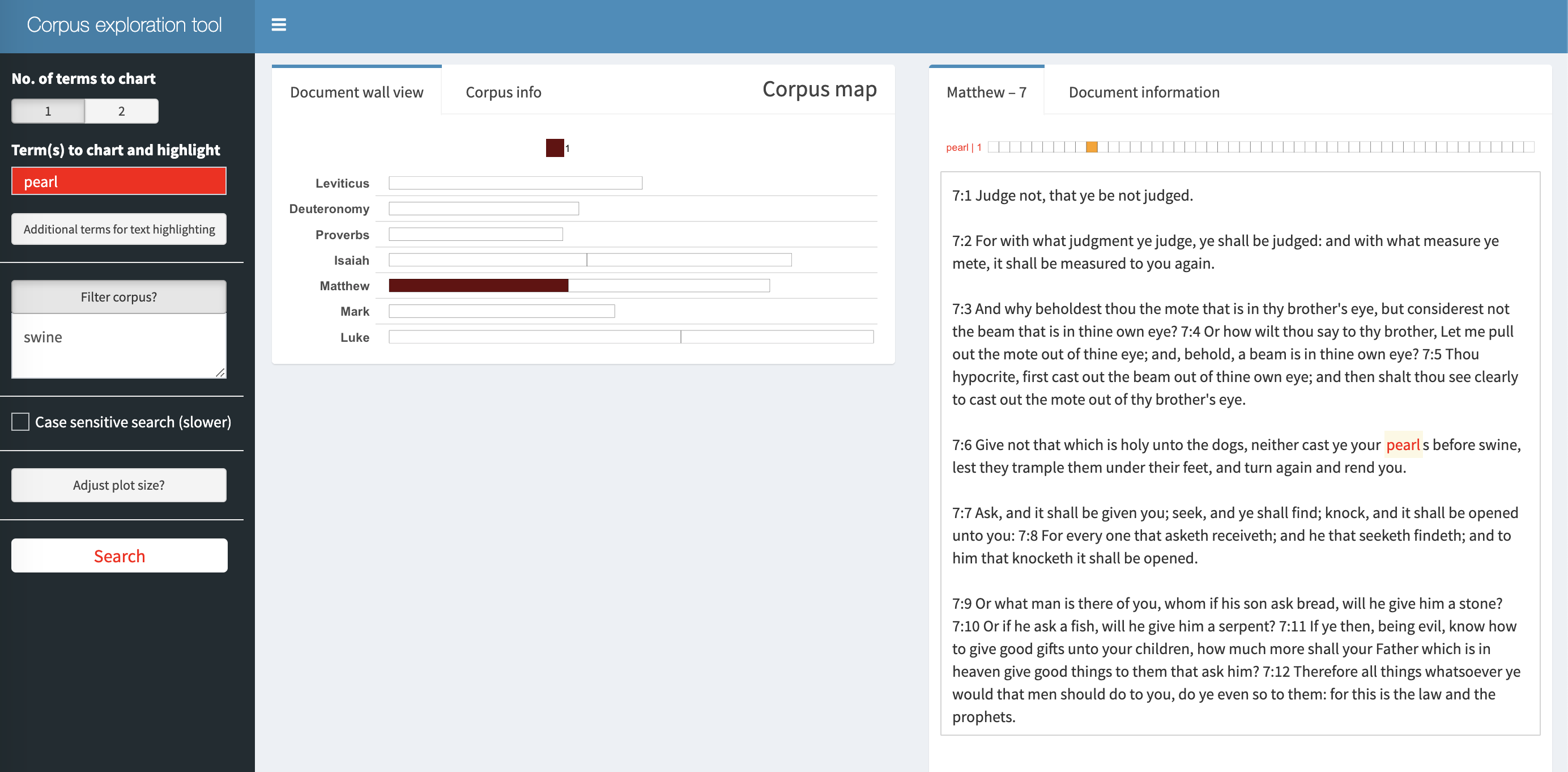Select 1 term to chart
Viewport: 1568px width, 772px height.
[48, 112]
